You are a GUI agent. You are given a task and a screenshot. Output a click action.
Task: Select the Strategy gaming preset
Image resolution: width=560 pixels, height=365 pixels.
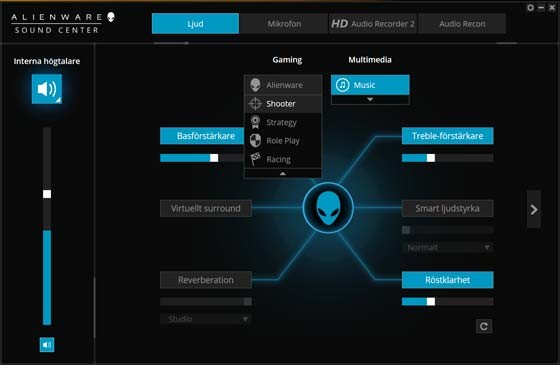282,122
